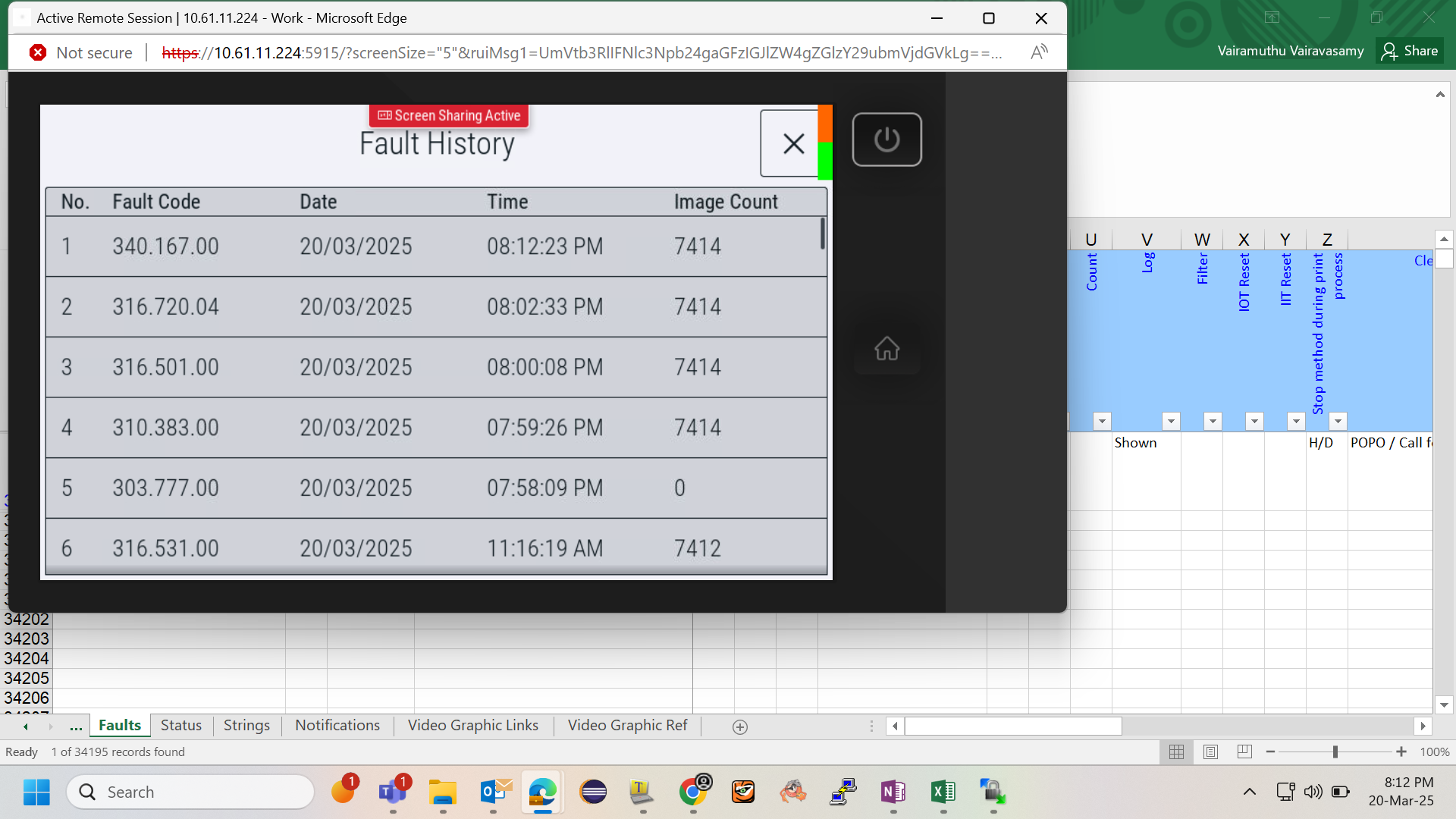Click the Not secure site warning

click(x=81, y=52)
